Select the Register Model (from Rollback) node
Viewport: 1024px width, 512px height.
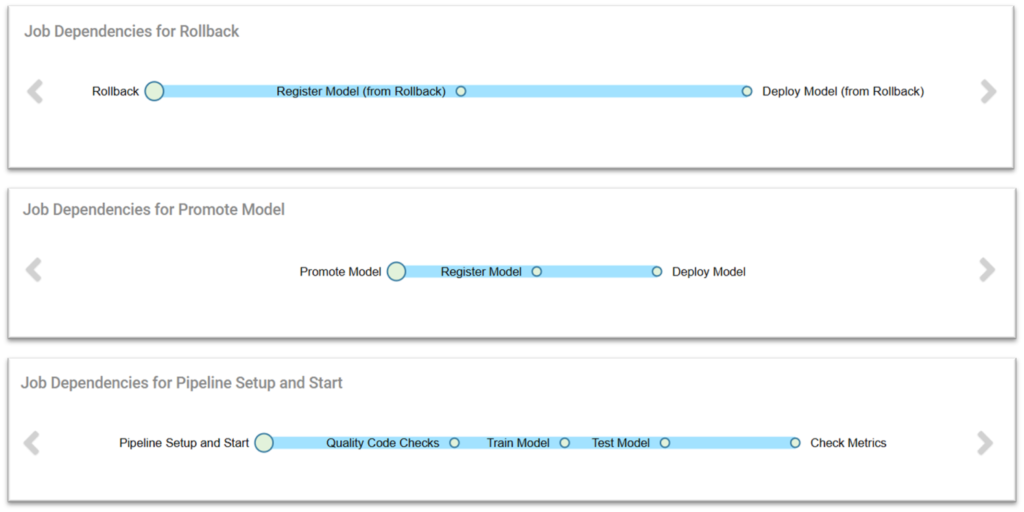click(461, 91)
